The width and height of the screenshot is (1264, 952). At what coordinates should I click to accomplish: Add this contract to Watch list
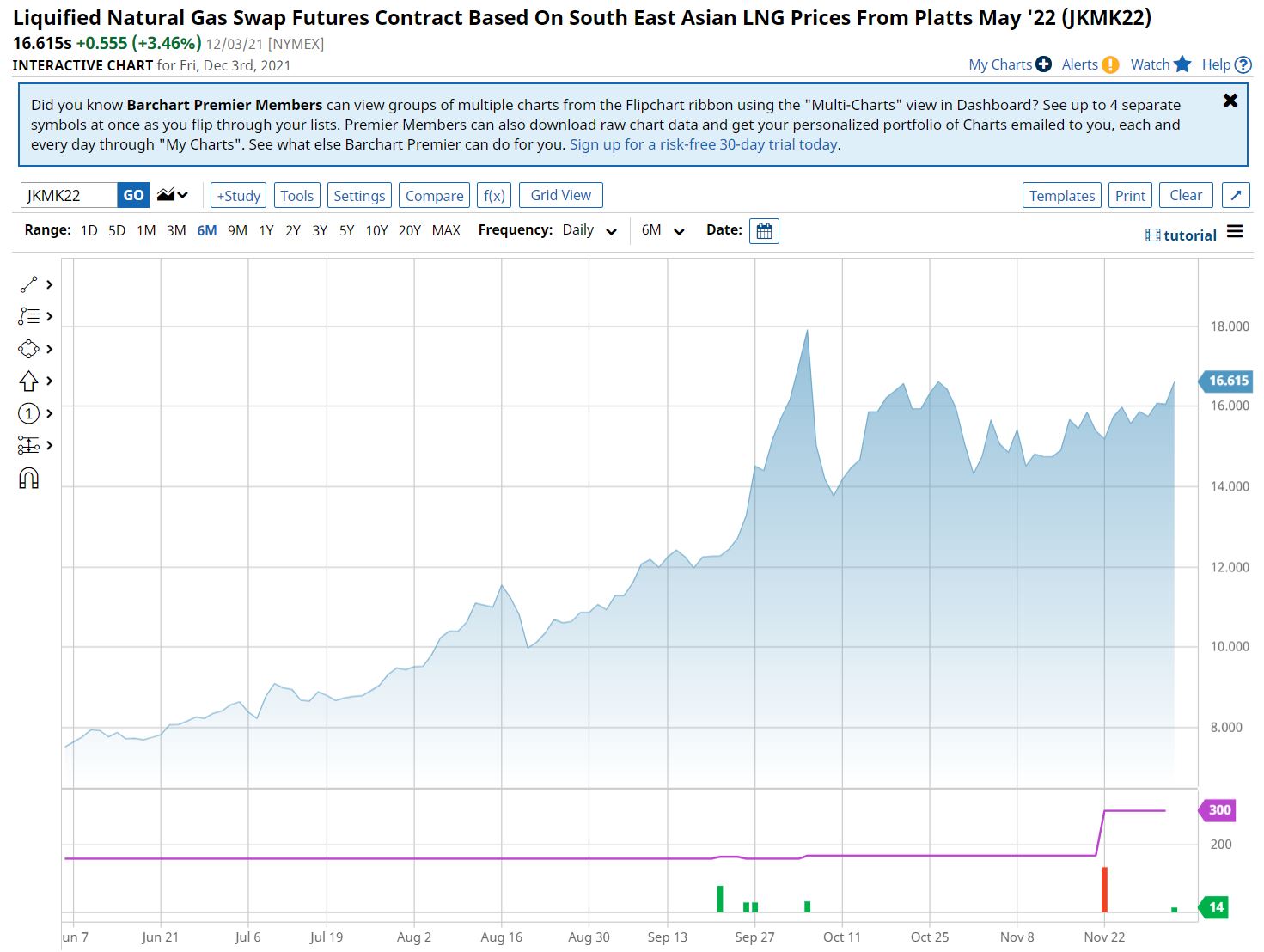coord(1160,64)
